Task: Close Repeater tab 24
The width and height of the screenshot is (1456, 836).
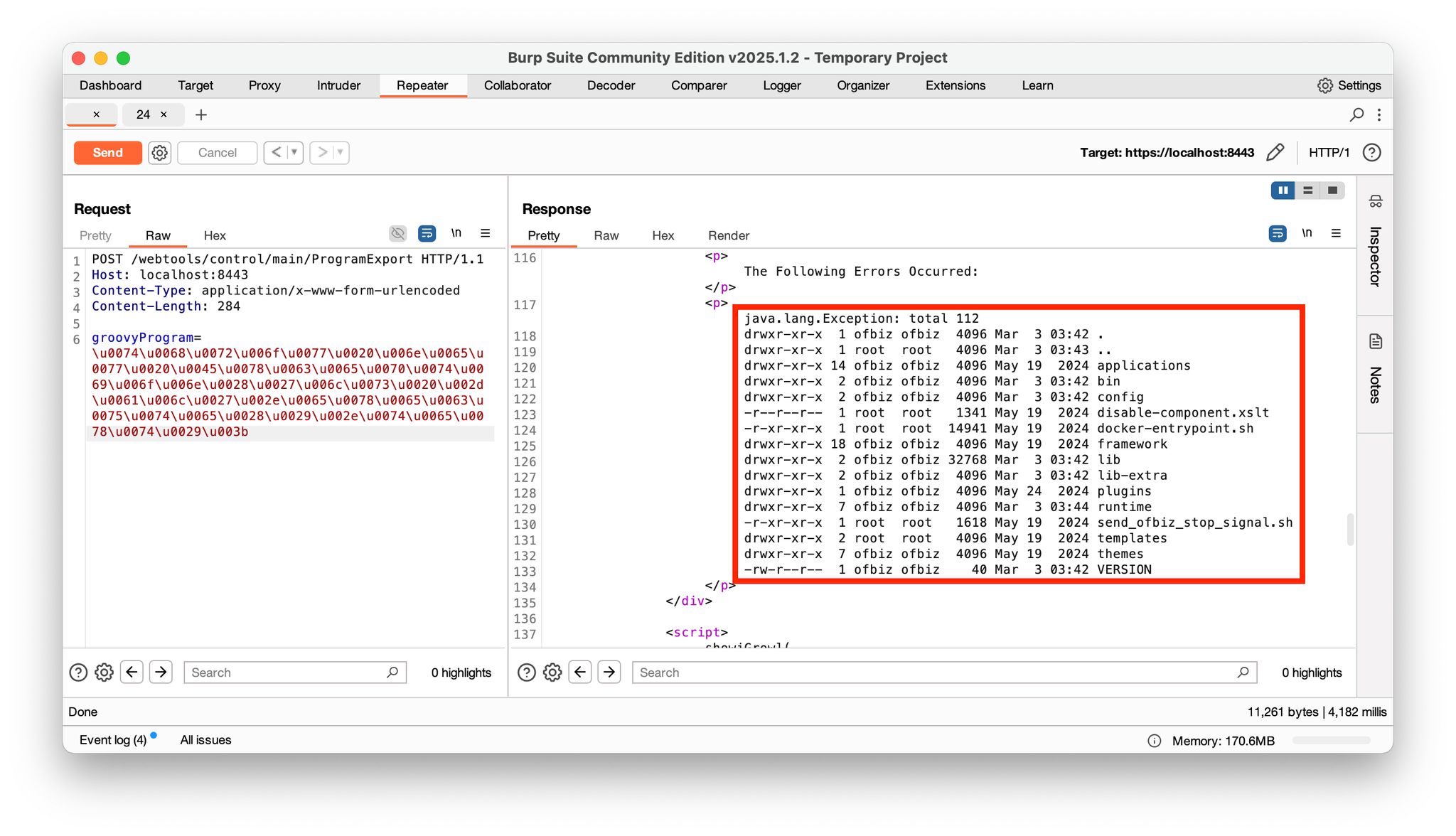Action: pyautogui.click(x=164, y=114)
